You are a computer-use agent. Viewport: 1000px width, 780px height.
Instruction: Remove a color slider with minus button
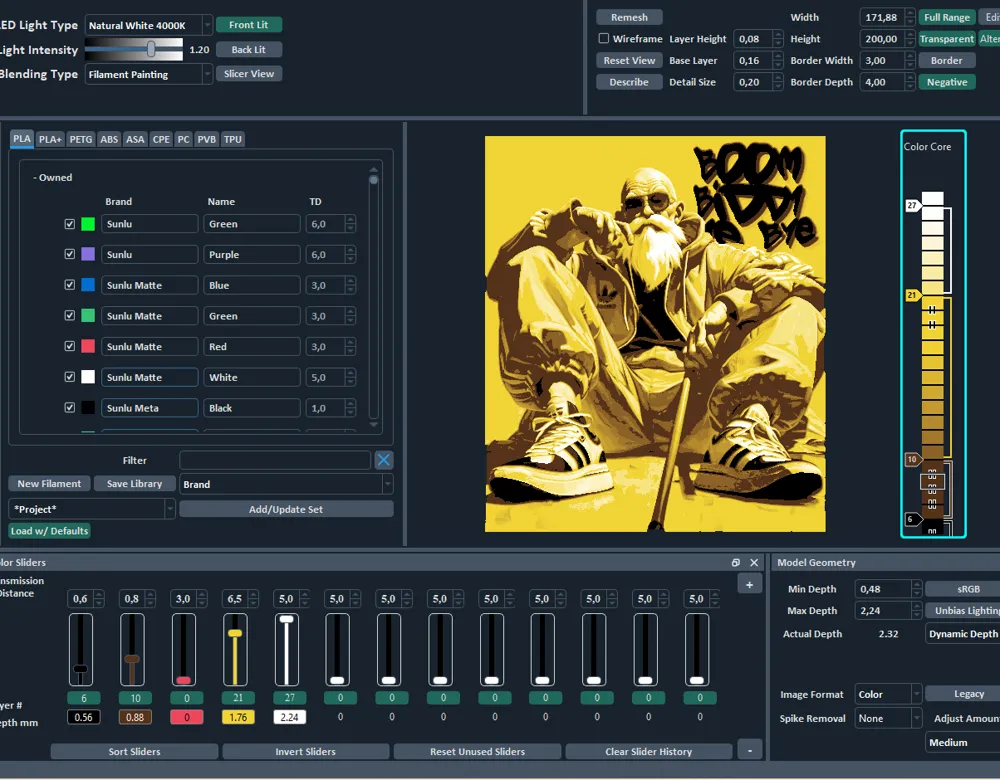[x=749, y=751]
